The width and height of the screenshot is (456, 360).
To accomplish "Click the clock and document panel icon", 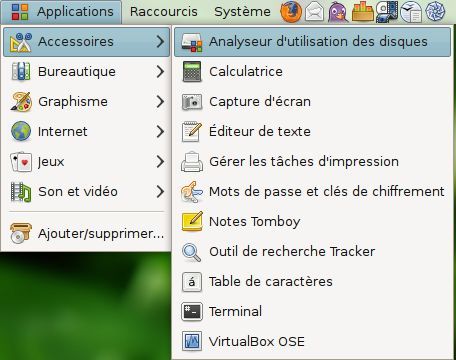I will tap(411, 13).
